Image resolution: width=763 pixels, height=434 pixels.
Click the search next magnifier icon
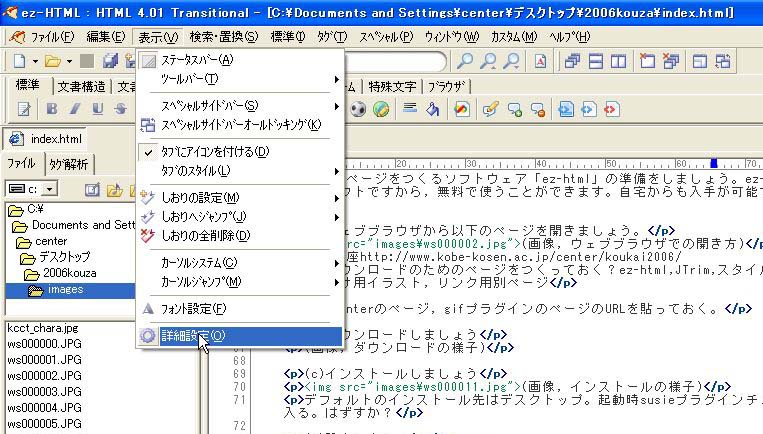tap(511, 61)
